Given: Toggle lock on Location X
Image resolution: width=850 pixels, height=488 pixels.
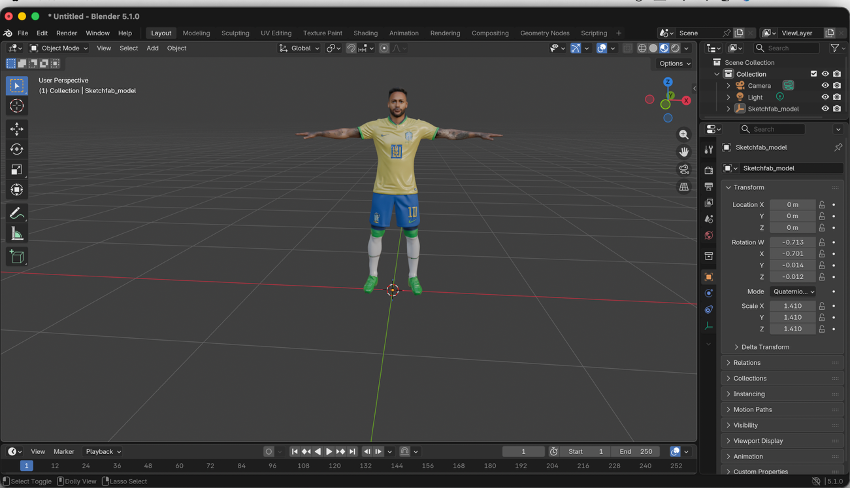Looking at the screenshot, I should [821, 205].
